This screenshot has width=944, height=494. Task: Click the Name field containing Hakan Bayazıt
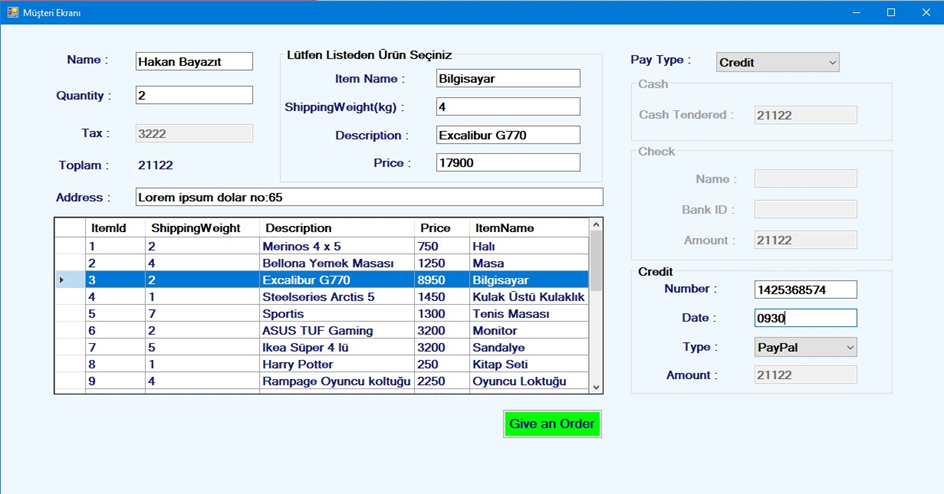(194, 61)
